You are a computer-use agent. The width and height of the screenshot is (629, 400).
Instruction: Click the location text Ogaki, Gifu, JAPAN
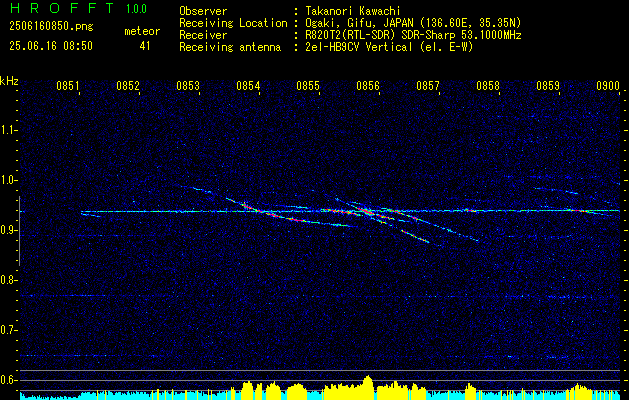[361, 23]
